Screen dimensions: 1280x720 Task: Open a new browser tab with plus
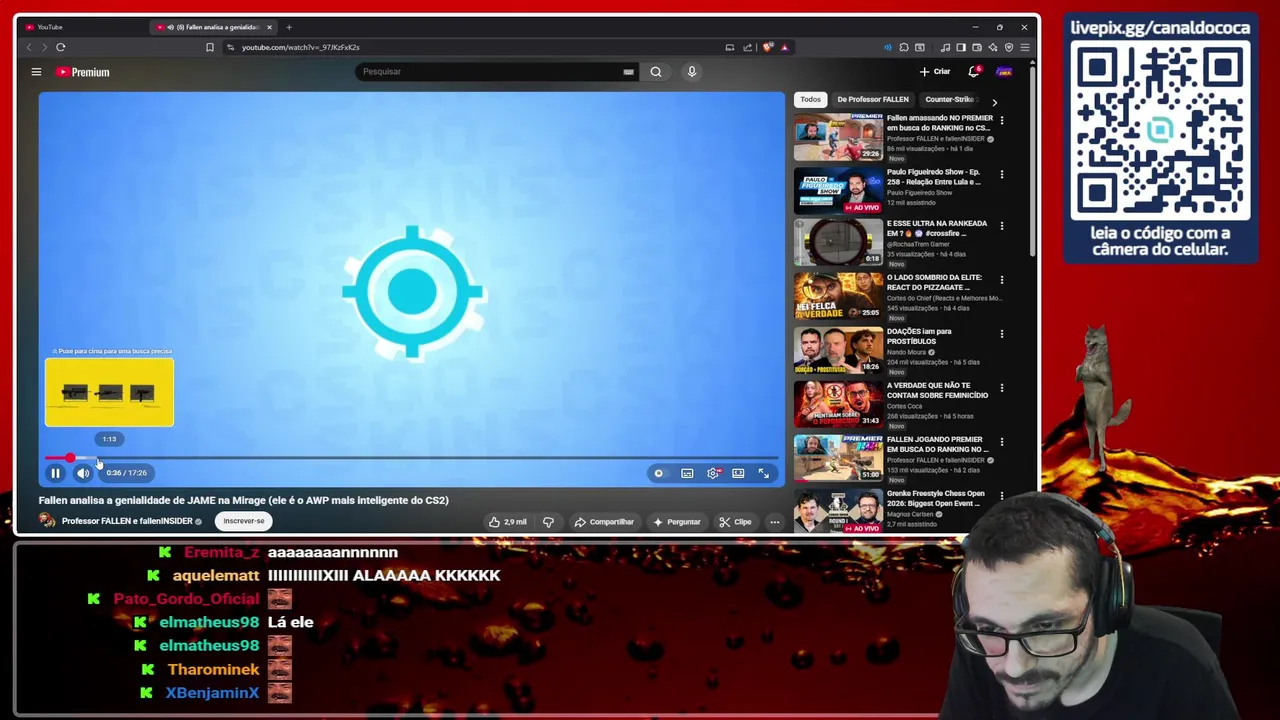[289, 27]
